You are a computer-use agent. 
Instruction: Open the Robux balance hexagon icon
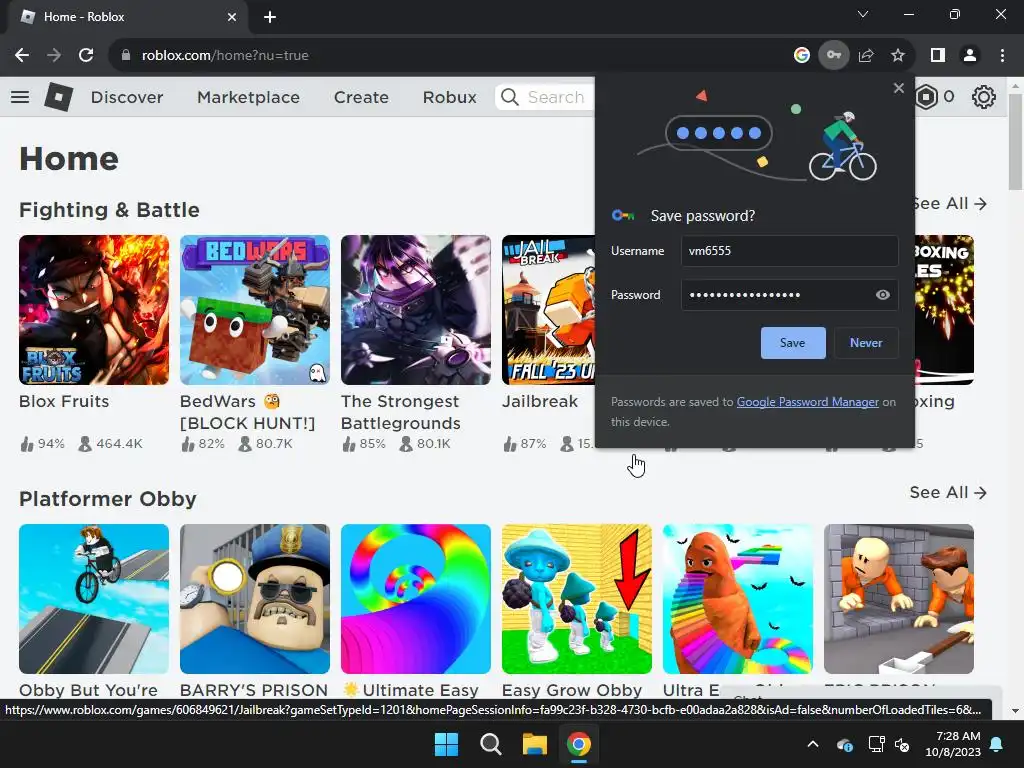(x=926, y=97)
